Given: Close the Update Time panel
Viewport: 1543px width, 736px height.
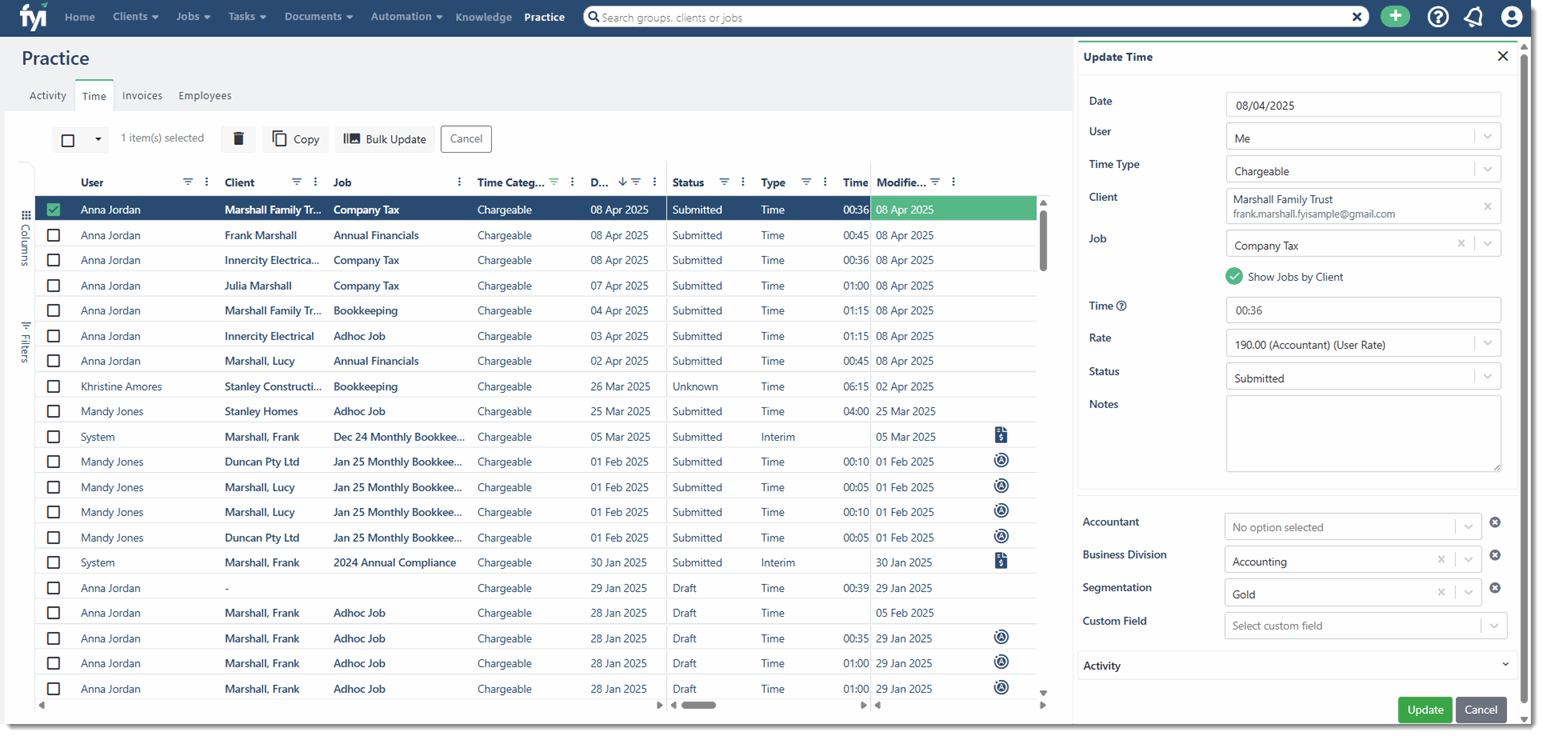Looking at the screenshot, I should (1502, 57).
